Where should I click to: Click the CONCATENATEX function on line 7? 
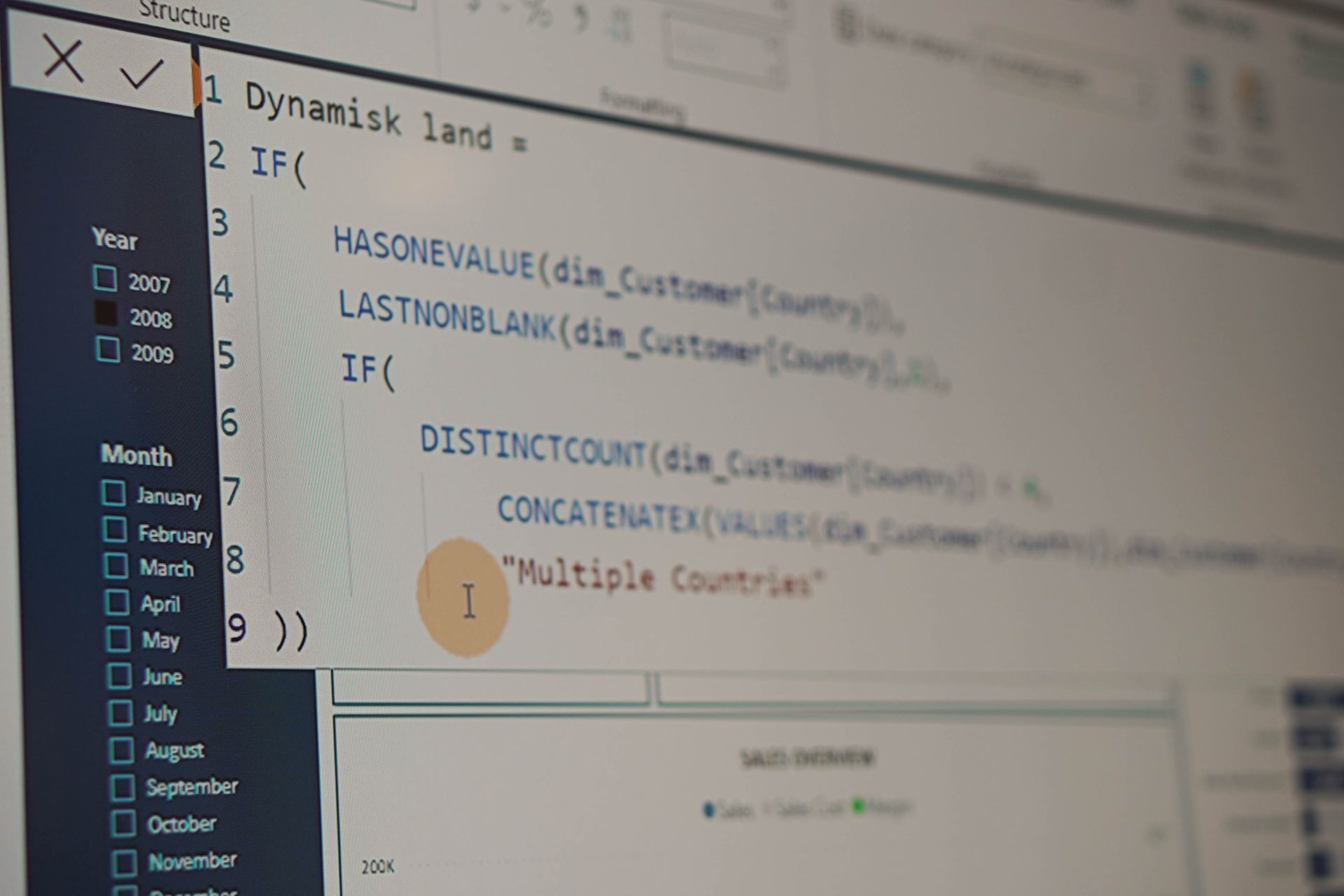coord(599,514)
